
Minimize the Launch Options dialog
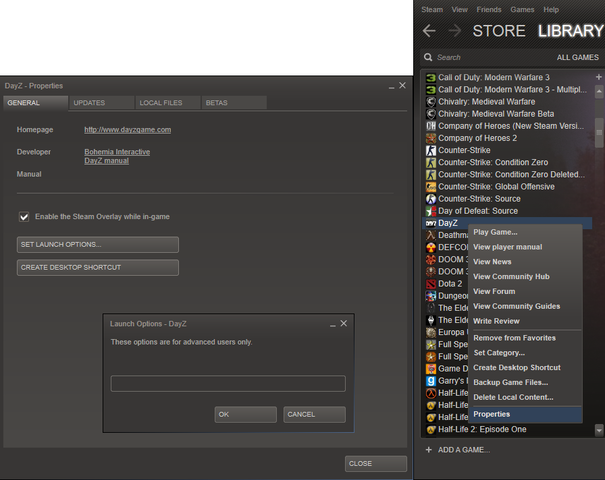(333, 325)
